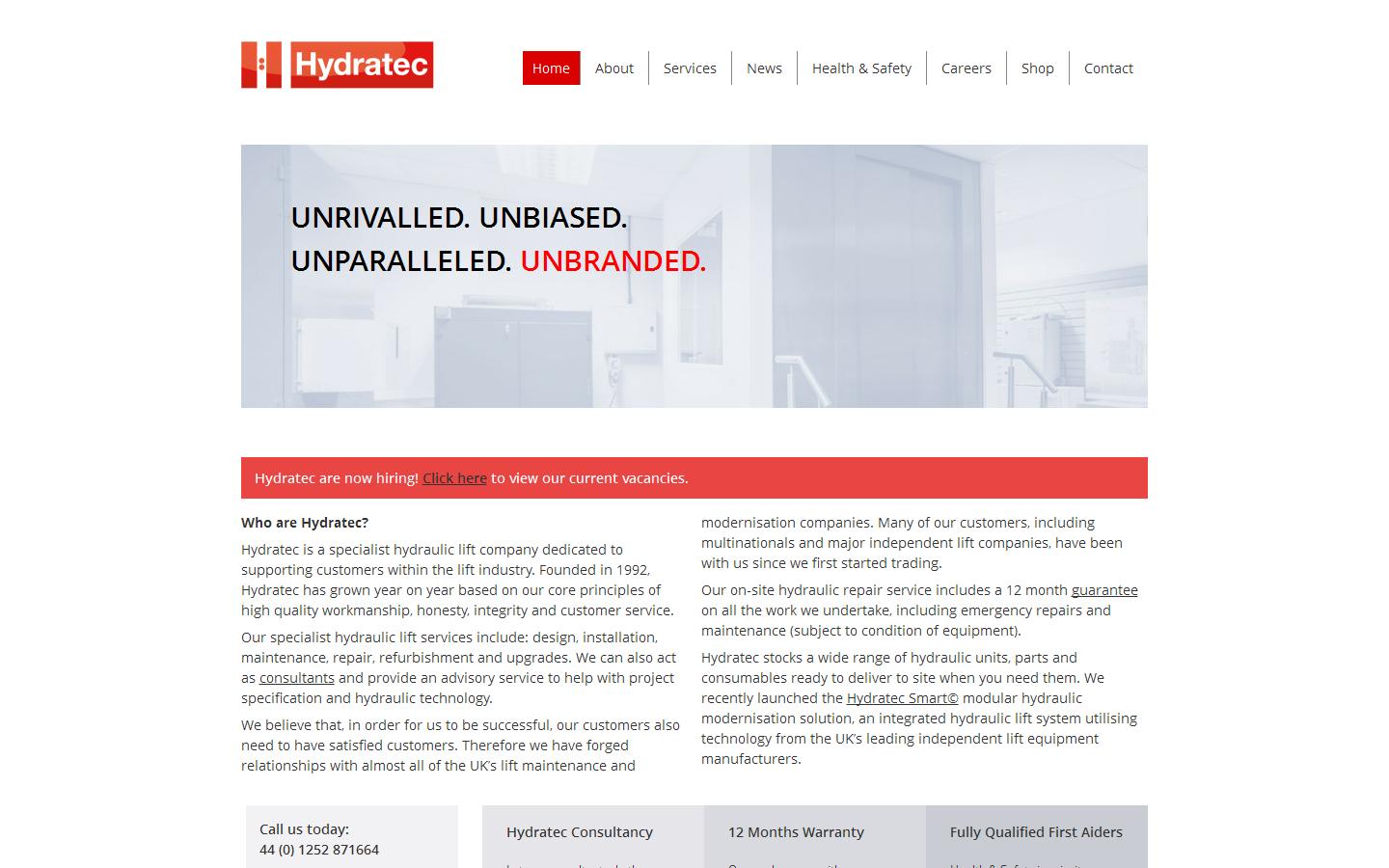Click the phone number 1252 871664

click(x=319, y=850)
